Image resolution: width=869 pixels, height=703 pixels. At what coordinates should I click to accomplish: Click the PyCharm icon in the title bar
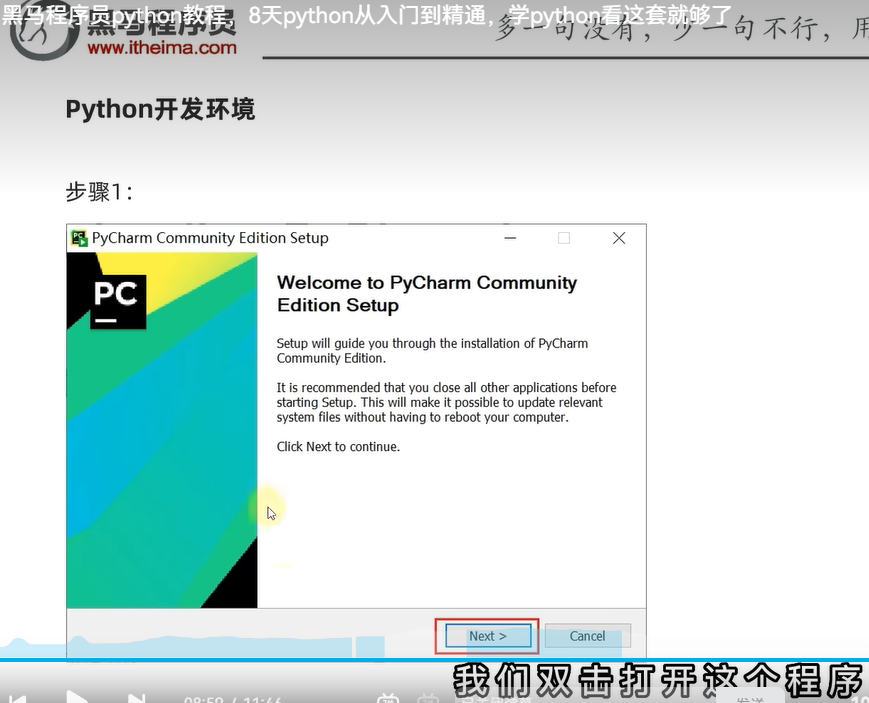(x=79, y=238)
